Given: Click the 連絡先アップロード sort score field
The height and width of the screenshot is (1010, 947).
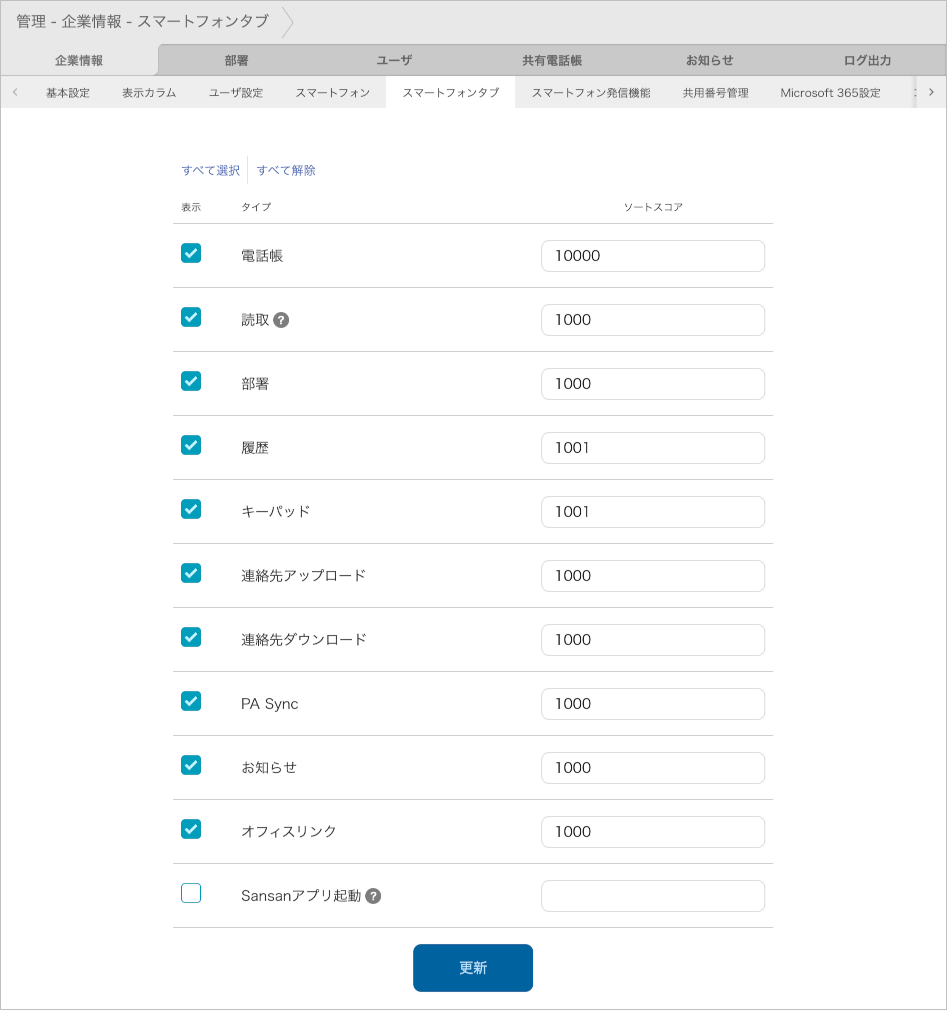Looking at the screenshot, I should point(653,576).
